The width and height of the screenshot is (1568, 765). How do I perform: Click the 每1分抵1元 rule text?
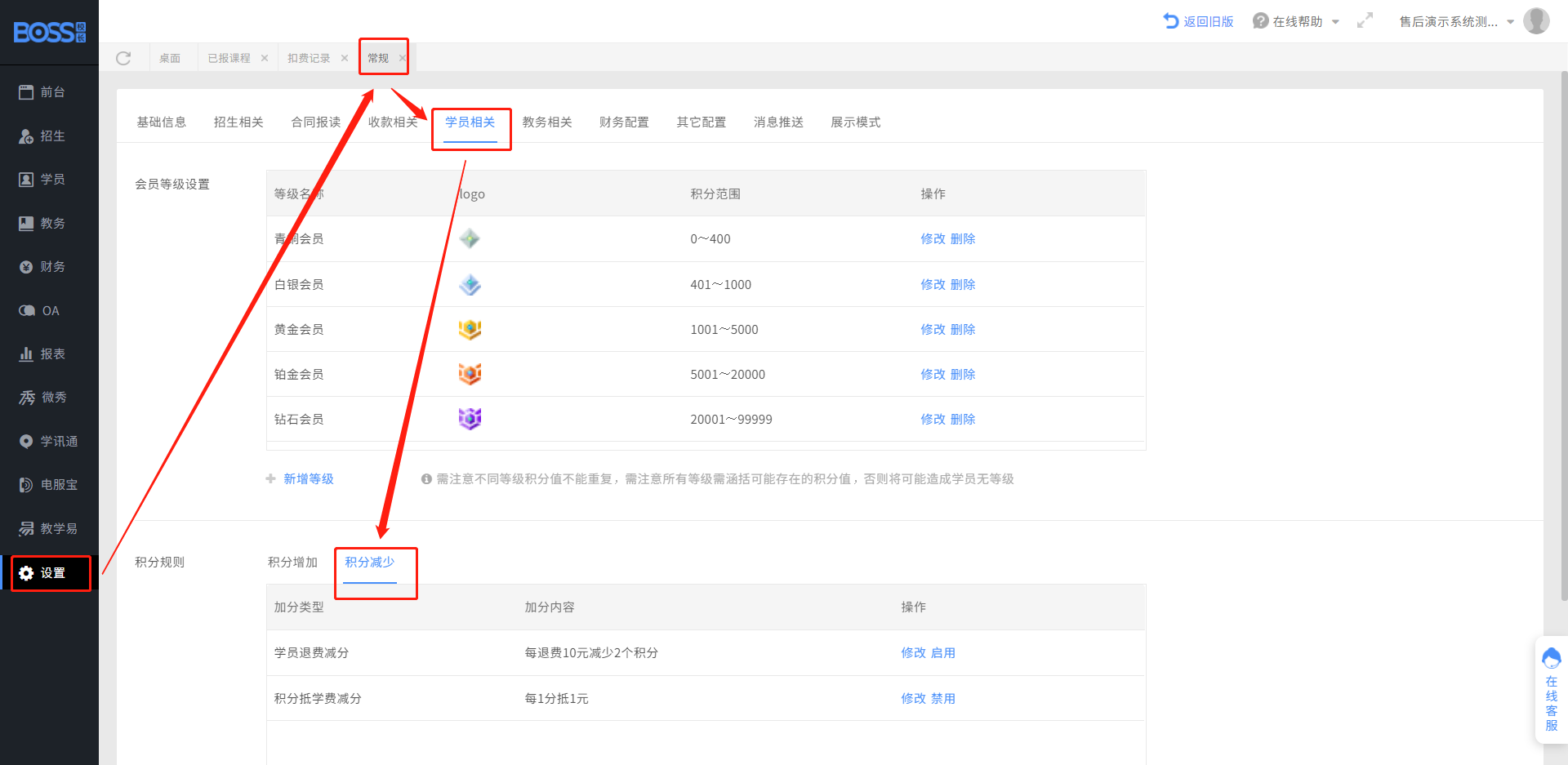pyautogui.click(x=556, y=699)
